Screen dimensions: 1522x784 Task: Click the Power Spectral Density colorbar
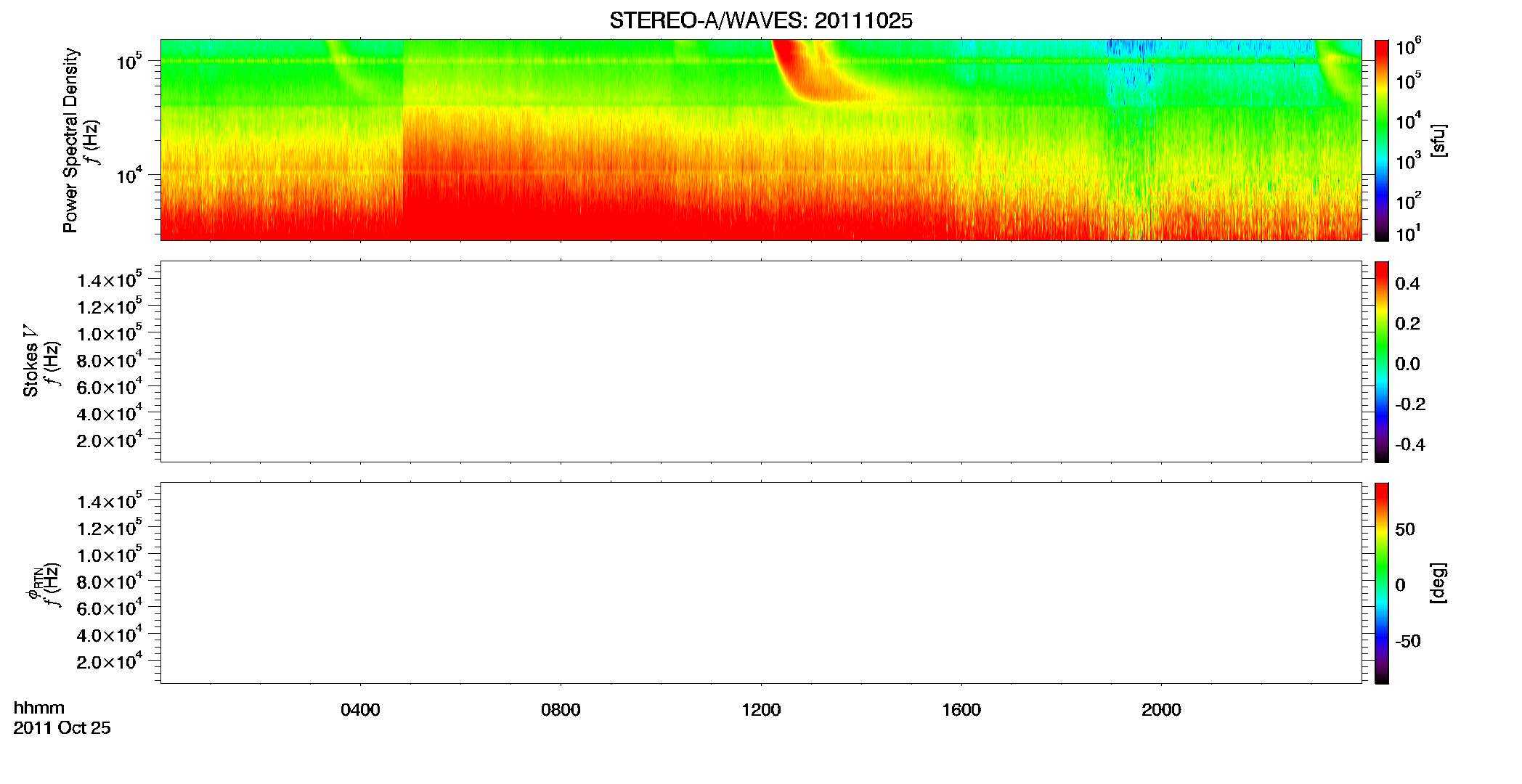coord(1381,140)
